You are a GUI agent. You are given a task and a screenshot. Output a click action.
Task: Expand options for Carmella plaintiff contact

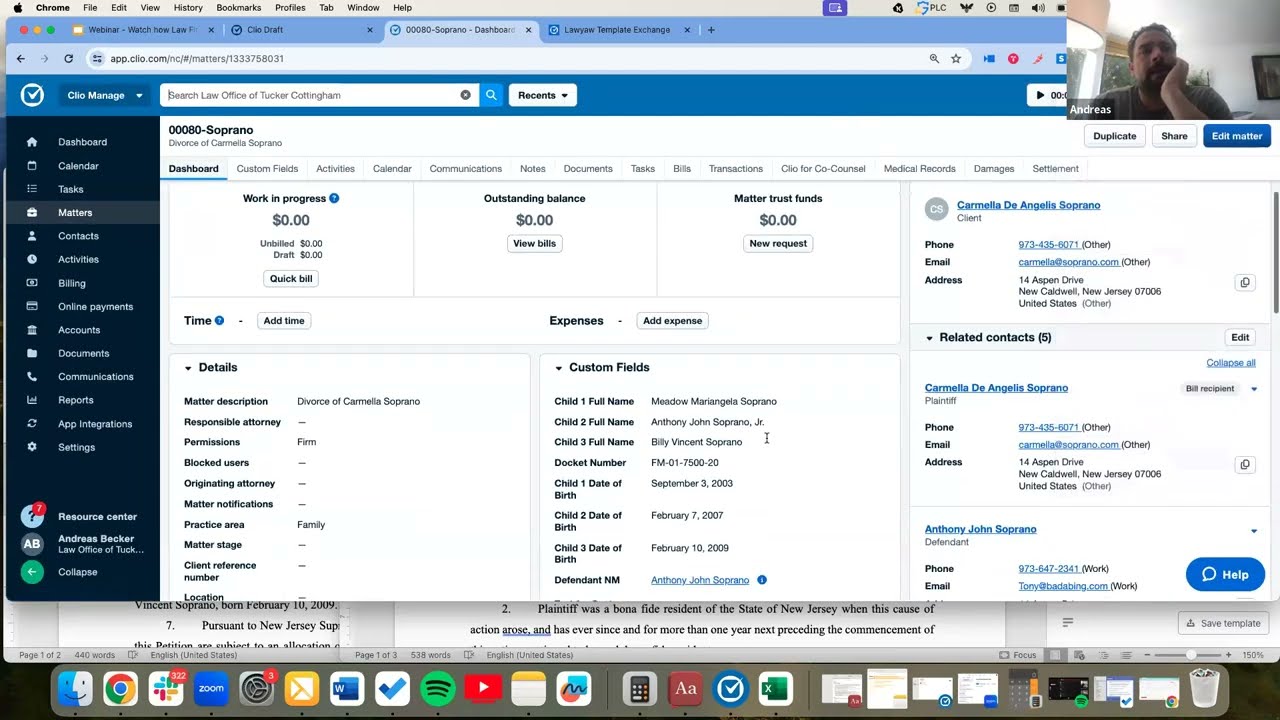coord(1254,389)
